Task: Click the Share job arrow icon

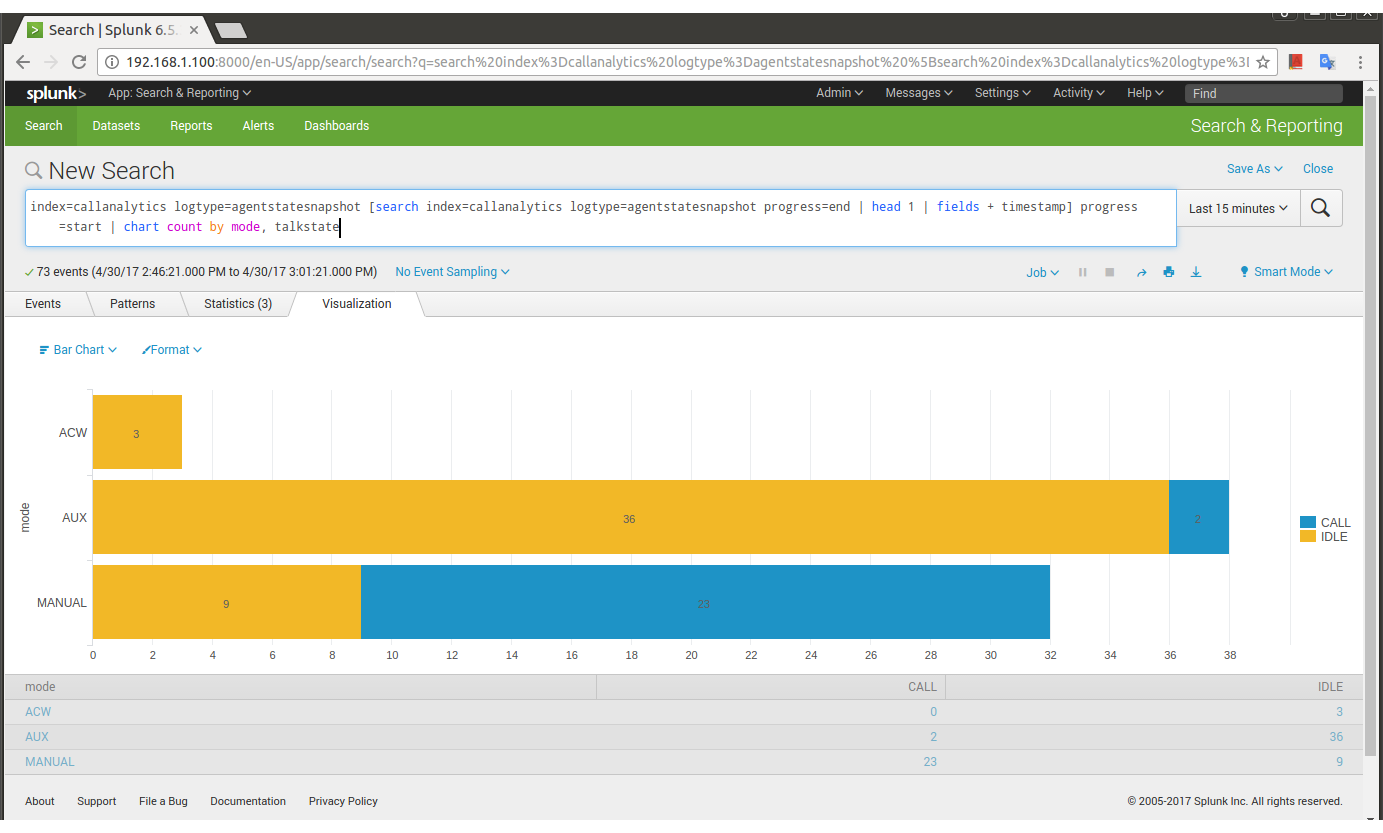Action: pyautogui.click(x=1141, y=272)
